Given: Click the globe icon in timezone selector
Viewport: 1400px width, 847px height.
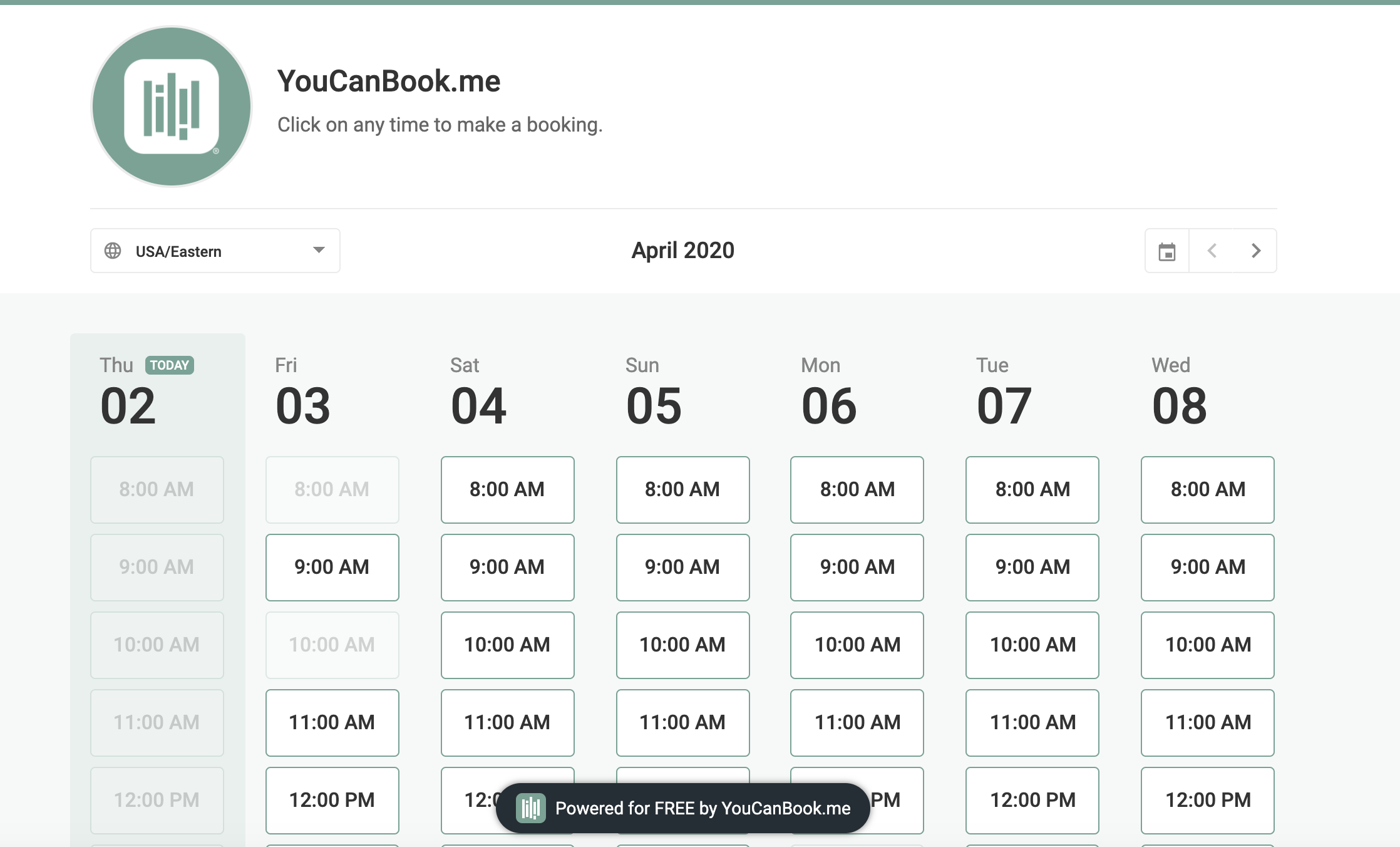Looking at the screenshot, I should [113, 251].
